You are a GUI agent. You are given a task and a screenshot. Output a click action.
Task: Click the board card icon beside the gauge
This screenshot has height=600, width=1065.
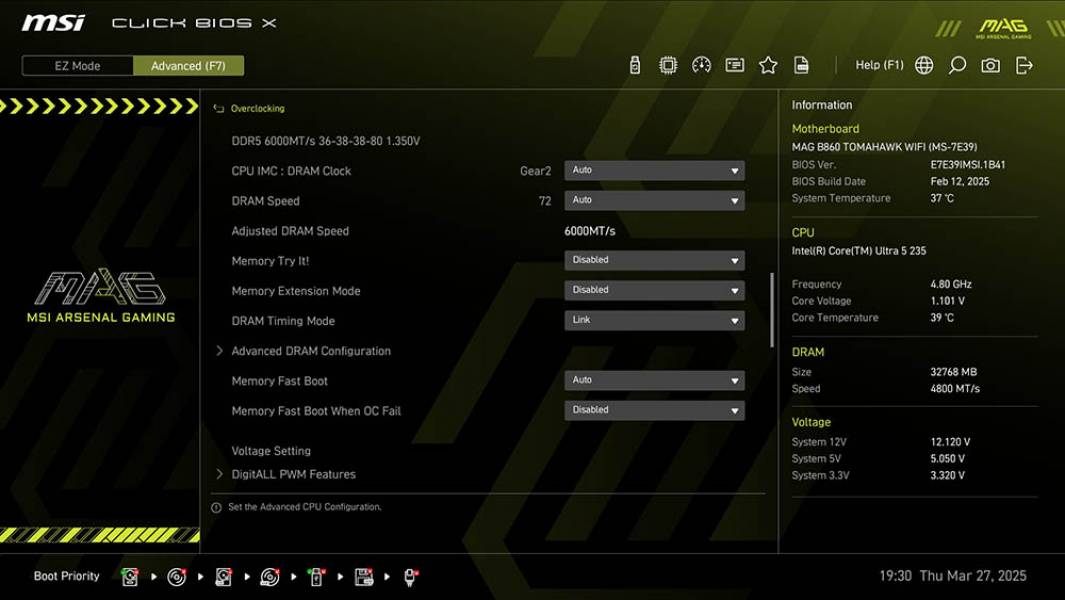[x=734, y=65]
